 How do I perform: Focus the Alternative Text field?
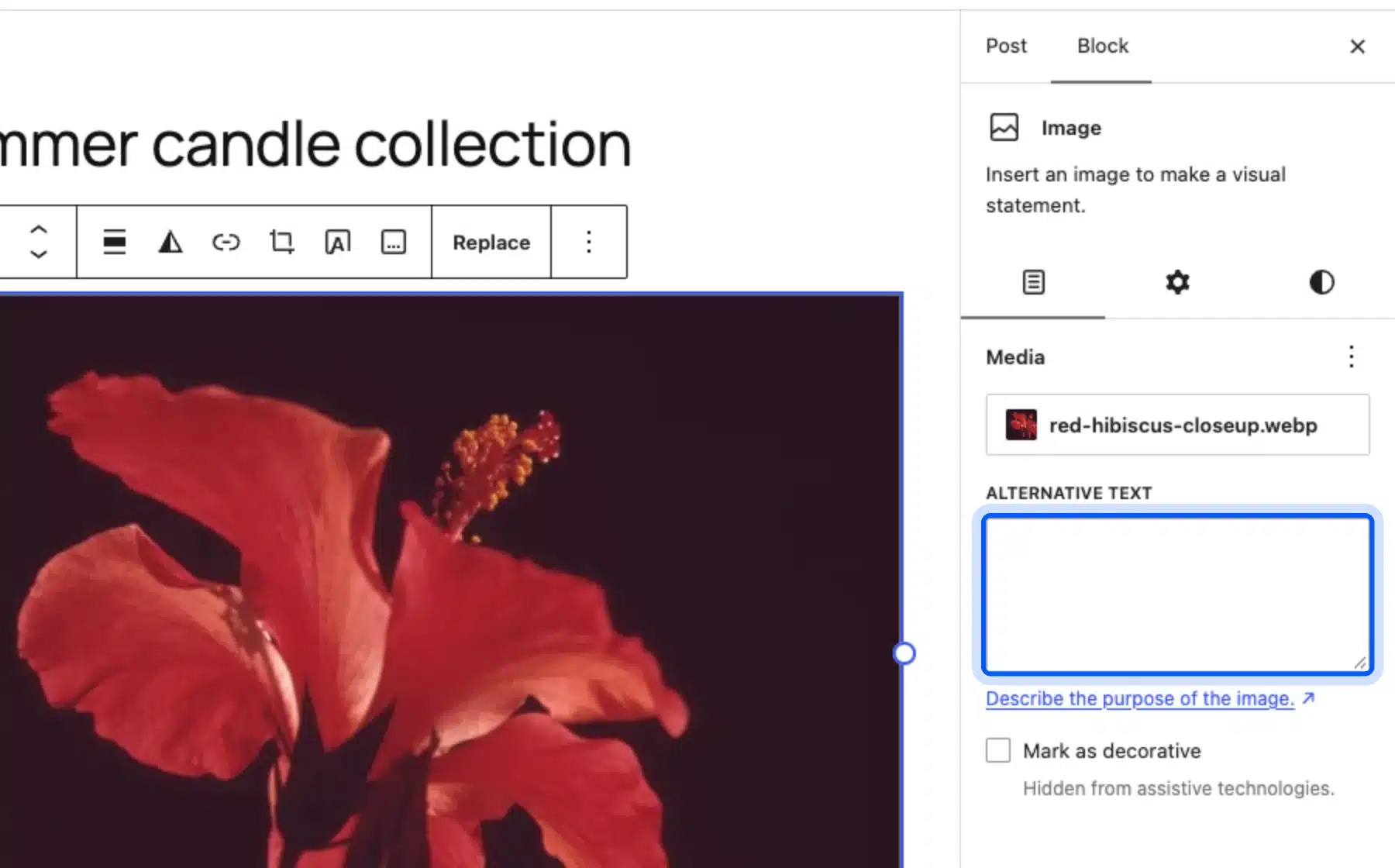tap(1177, 594)
